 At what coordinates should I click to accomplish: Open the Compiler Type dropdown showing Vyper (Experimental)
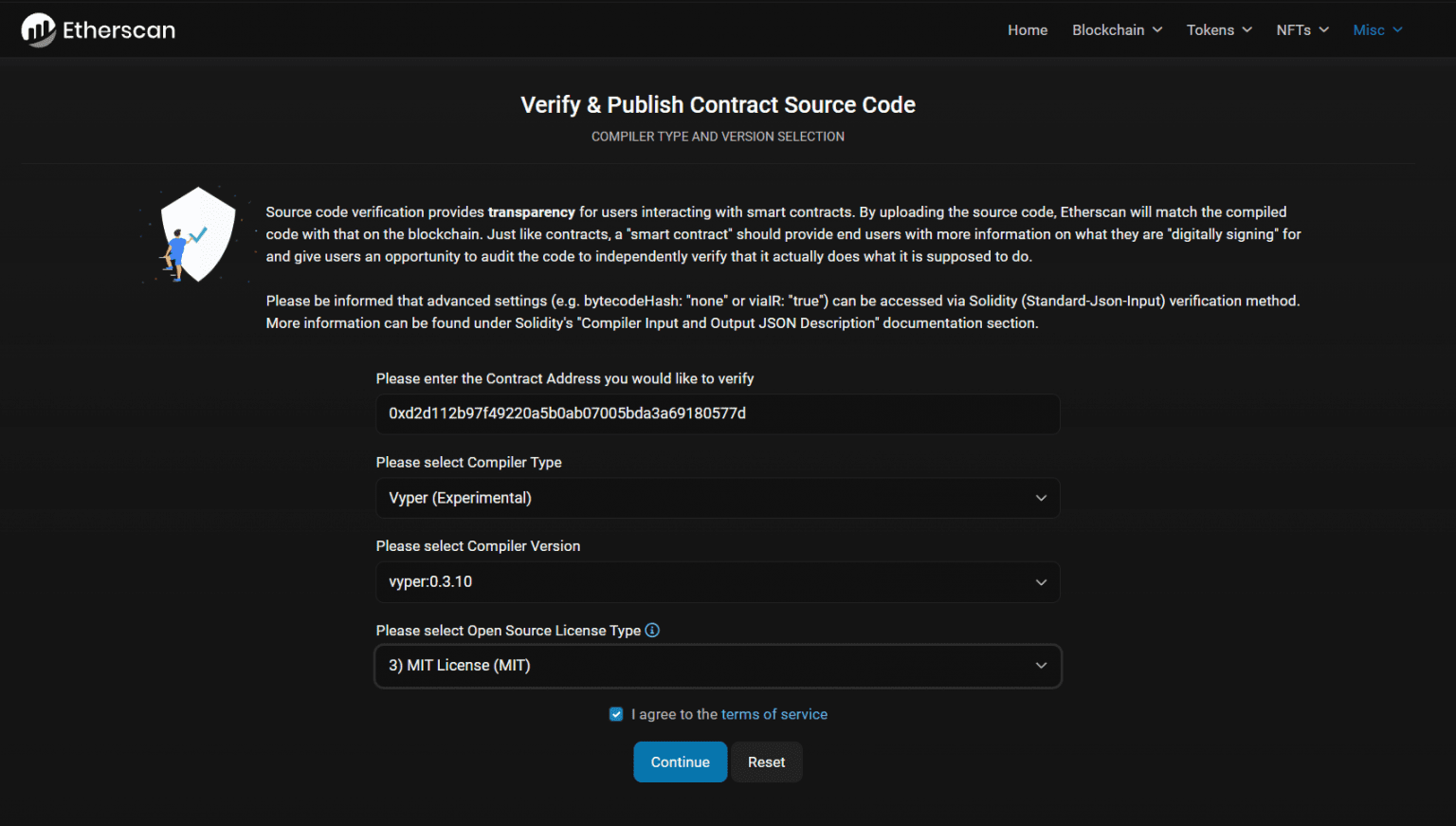coord(718,497)
